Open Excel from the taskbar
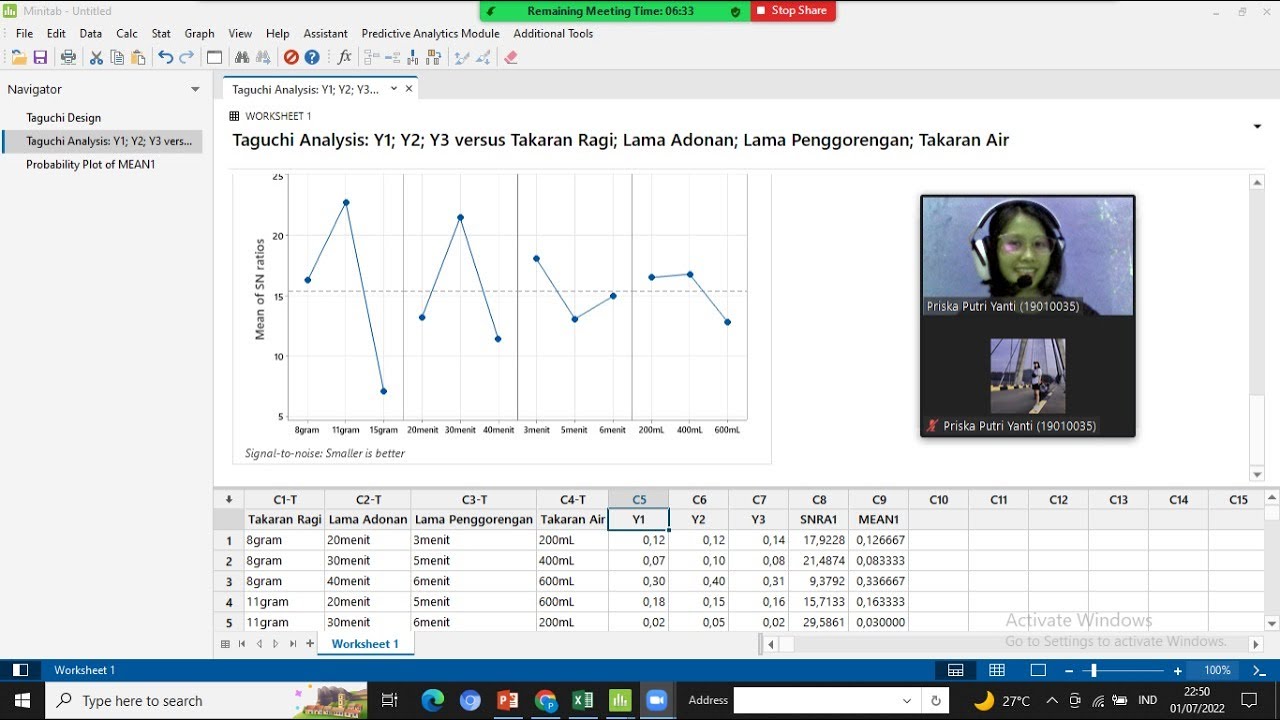 click(582, 700)
